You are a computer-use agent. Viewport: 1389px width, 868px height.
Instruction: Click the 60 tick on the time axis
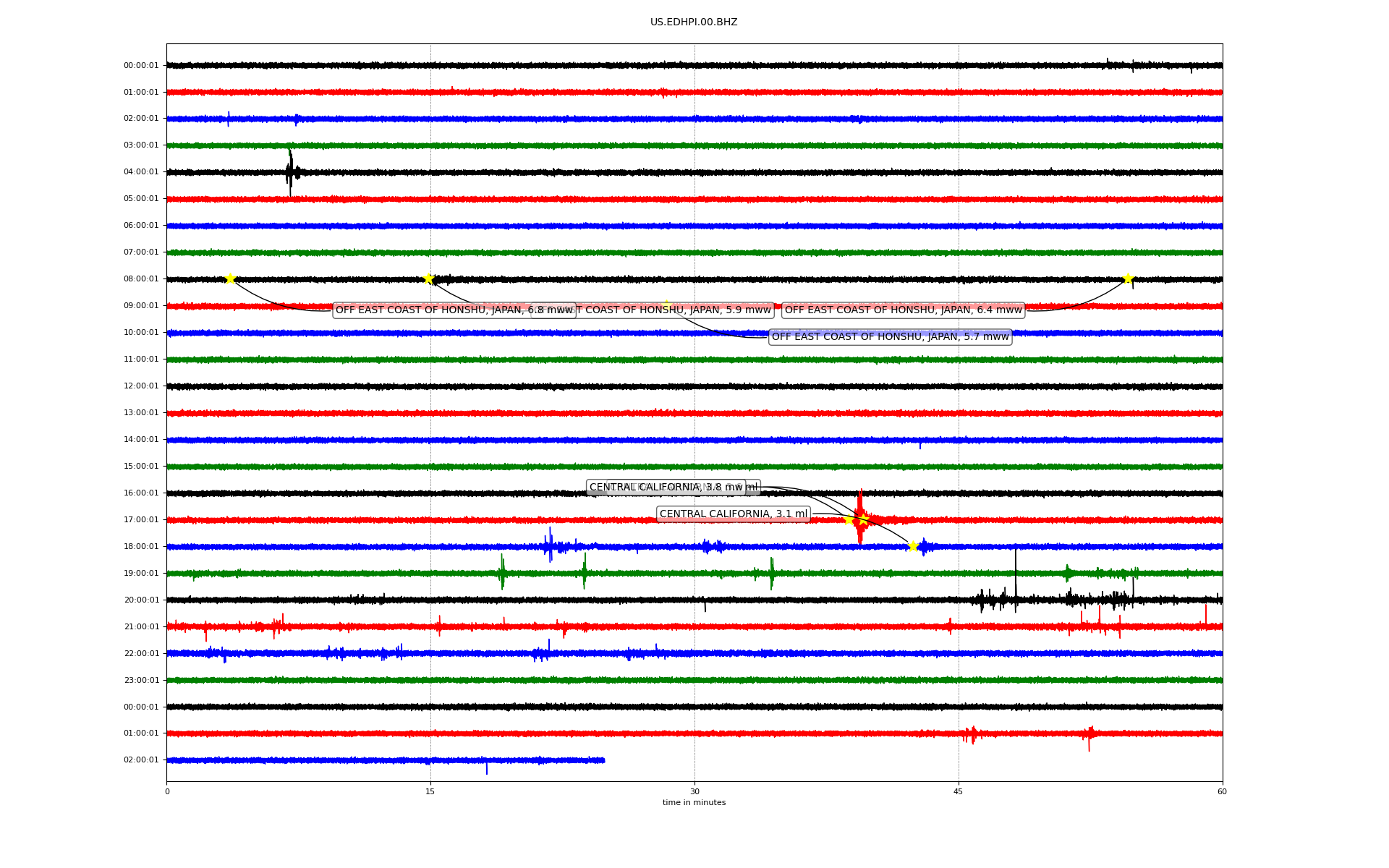coord(1222,791)
